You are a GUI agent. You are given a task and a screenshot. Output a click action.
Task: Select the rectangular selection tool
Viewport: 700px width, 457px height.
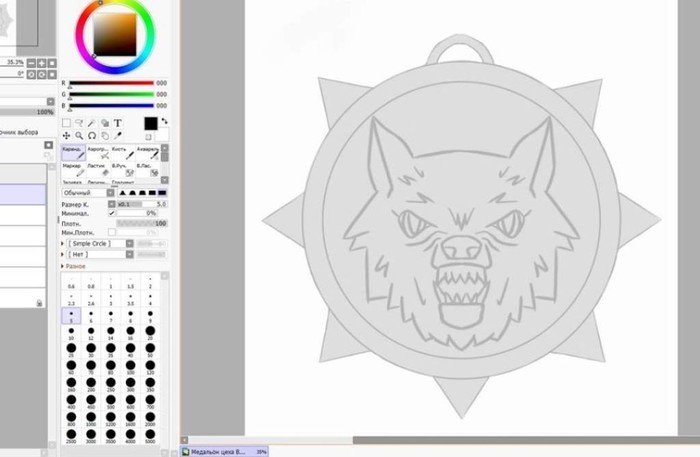click(66, 123)
